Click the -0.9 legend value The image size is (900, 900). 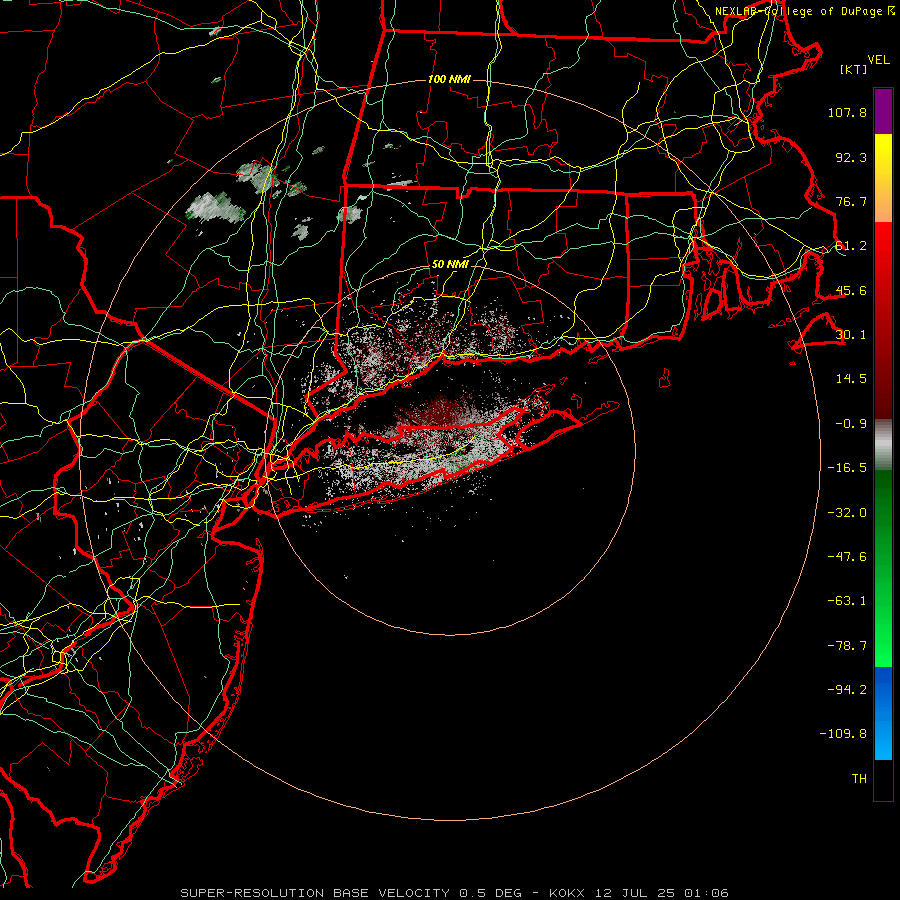pos(851,424)
